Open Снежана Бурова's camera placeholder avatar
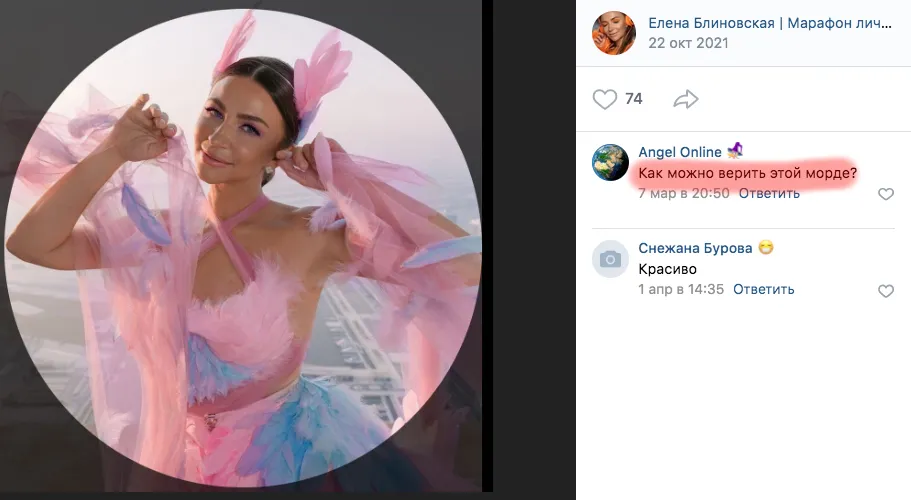This screenshot has height=500, width=911. [x=611, y=259]
